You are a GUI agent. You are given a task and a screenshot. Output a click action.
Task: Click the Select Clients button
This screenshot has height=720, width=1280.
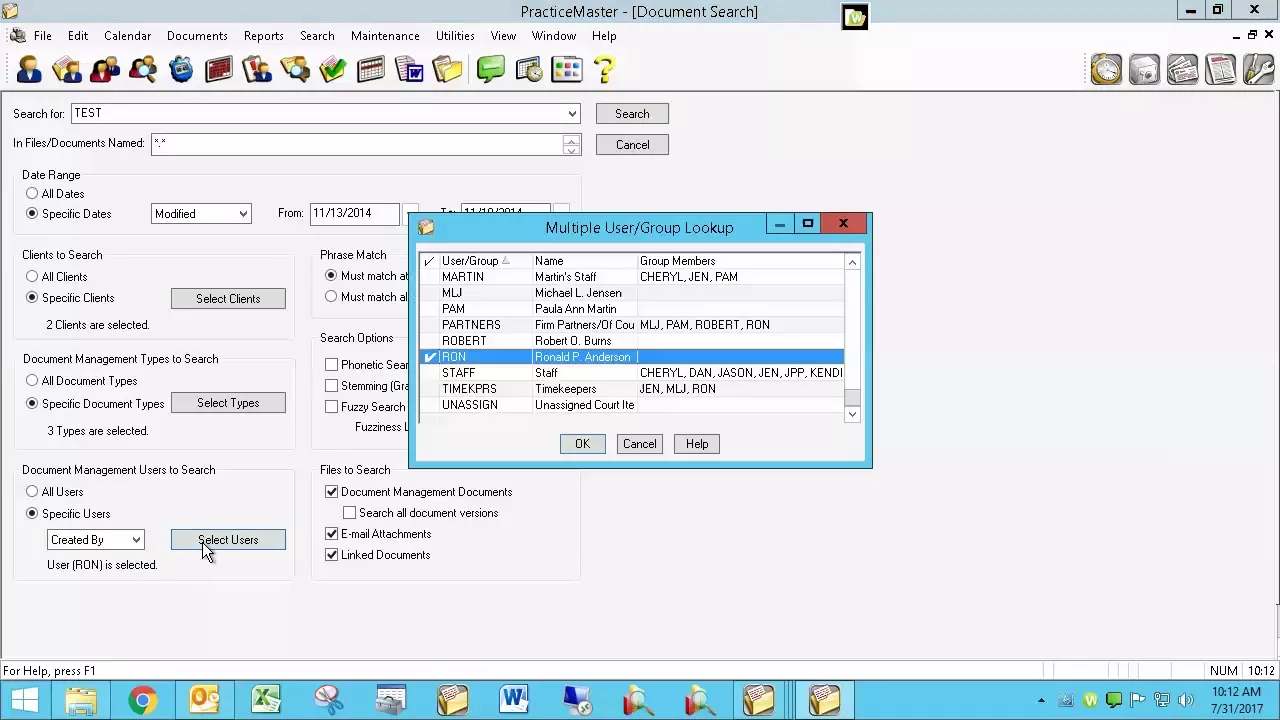pyautogui.click(x=228, y=299)
